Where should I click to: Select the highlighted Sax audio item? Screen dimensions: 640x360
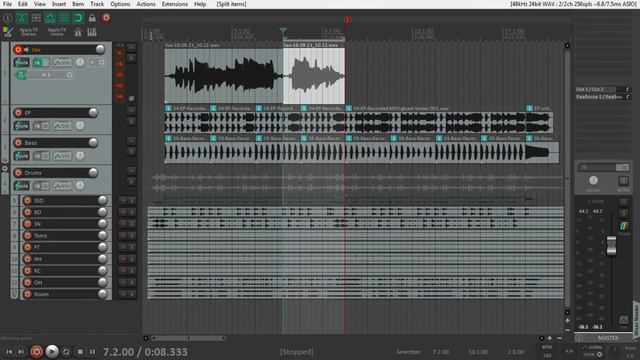coord(314,76)
